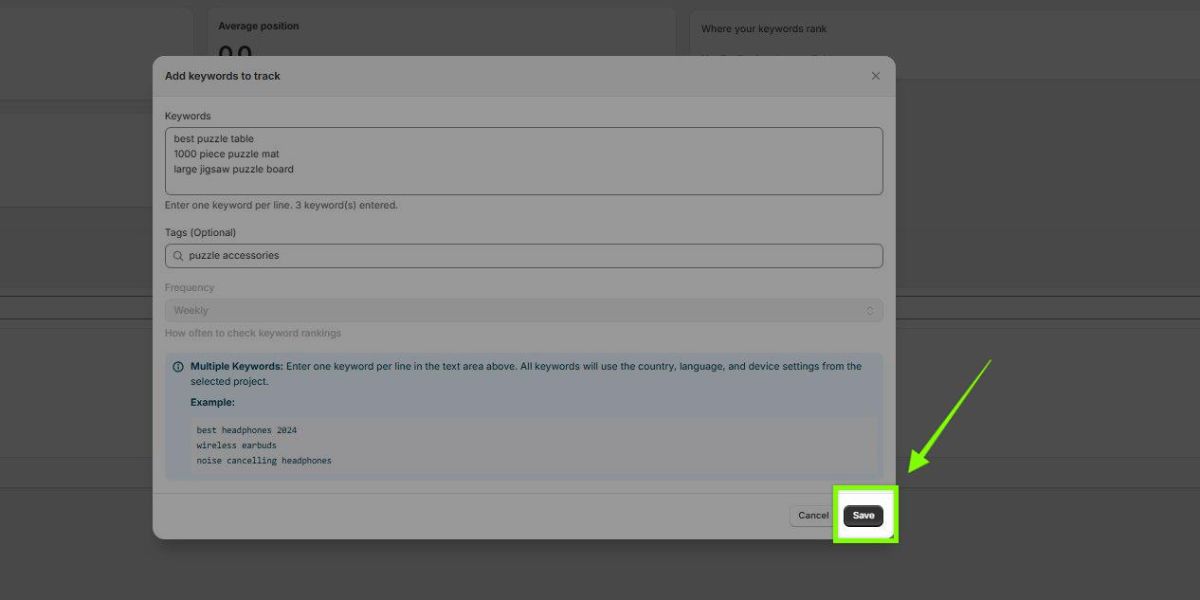Click the 'Add keywords to track' dialog title

pos(222,76)
